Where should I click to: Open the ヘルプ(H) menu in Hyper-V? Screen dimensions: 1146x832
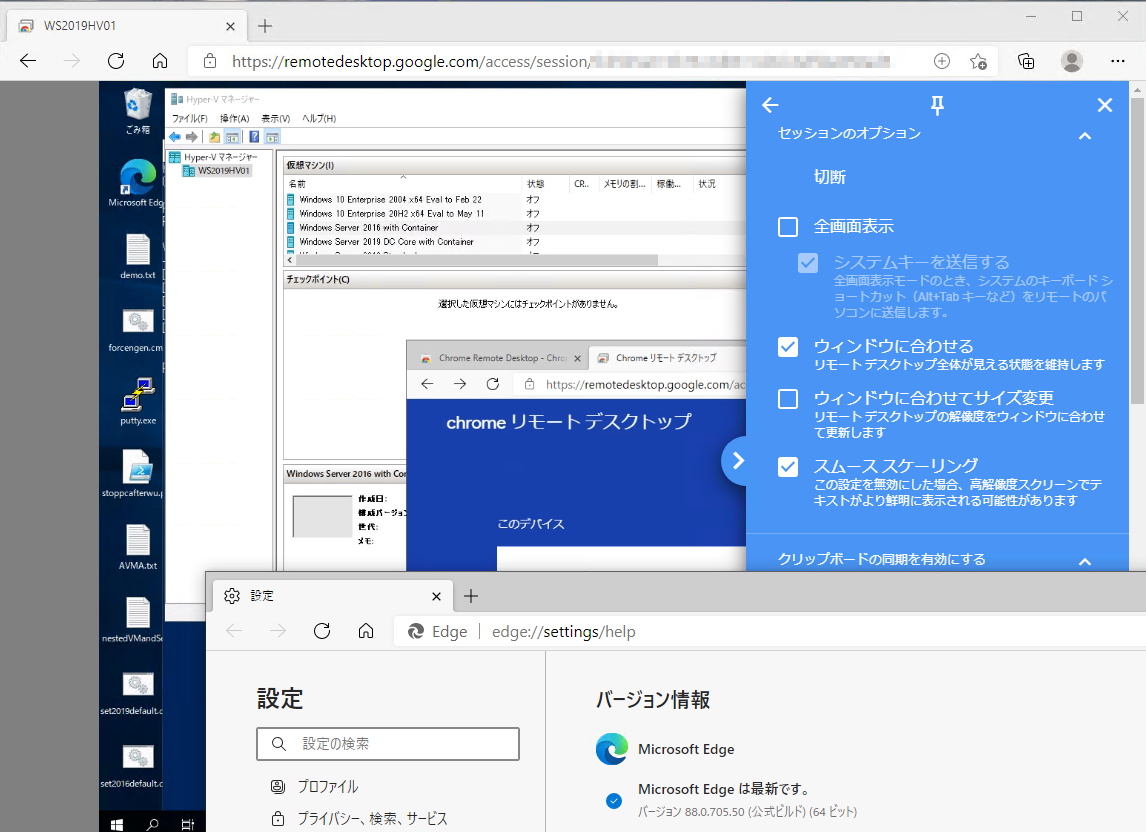coord(319,118)
